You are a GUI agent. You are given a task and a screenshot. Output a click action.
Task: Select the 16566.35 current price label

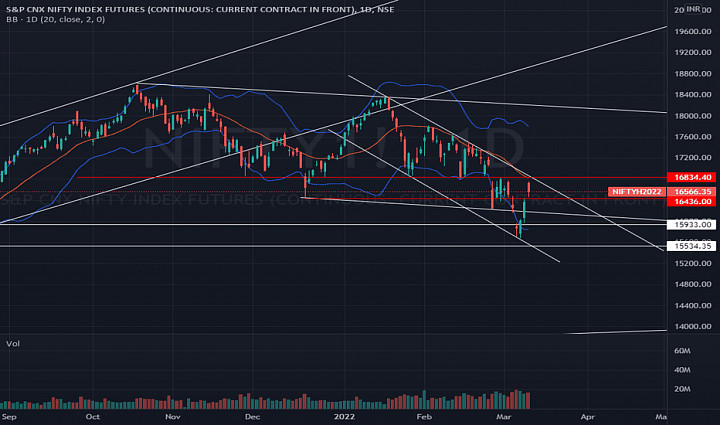(692, 191)
